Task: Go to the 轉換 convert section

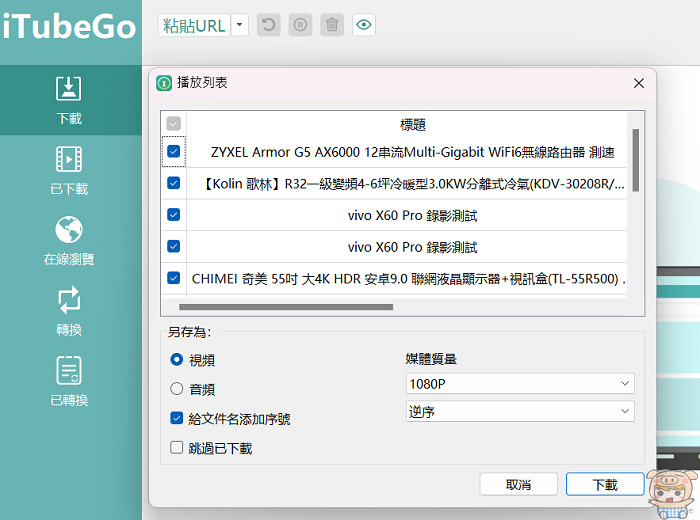Action: point(69,311)
